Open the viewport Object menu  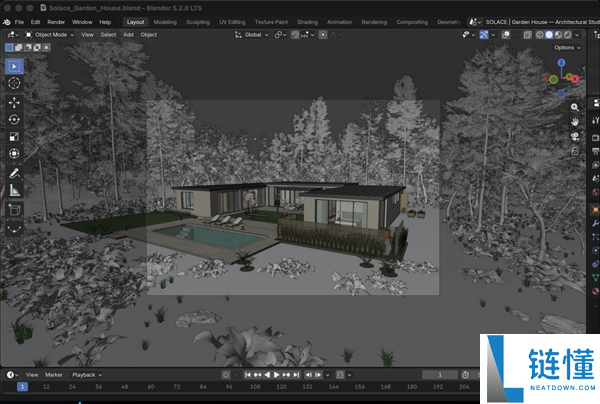click(148, 35)
